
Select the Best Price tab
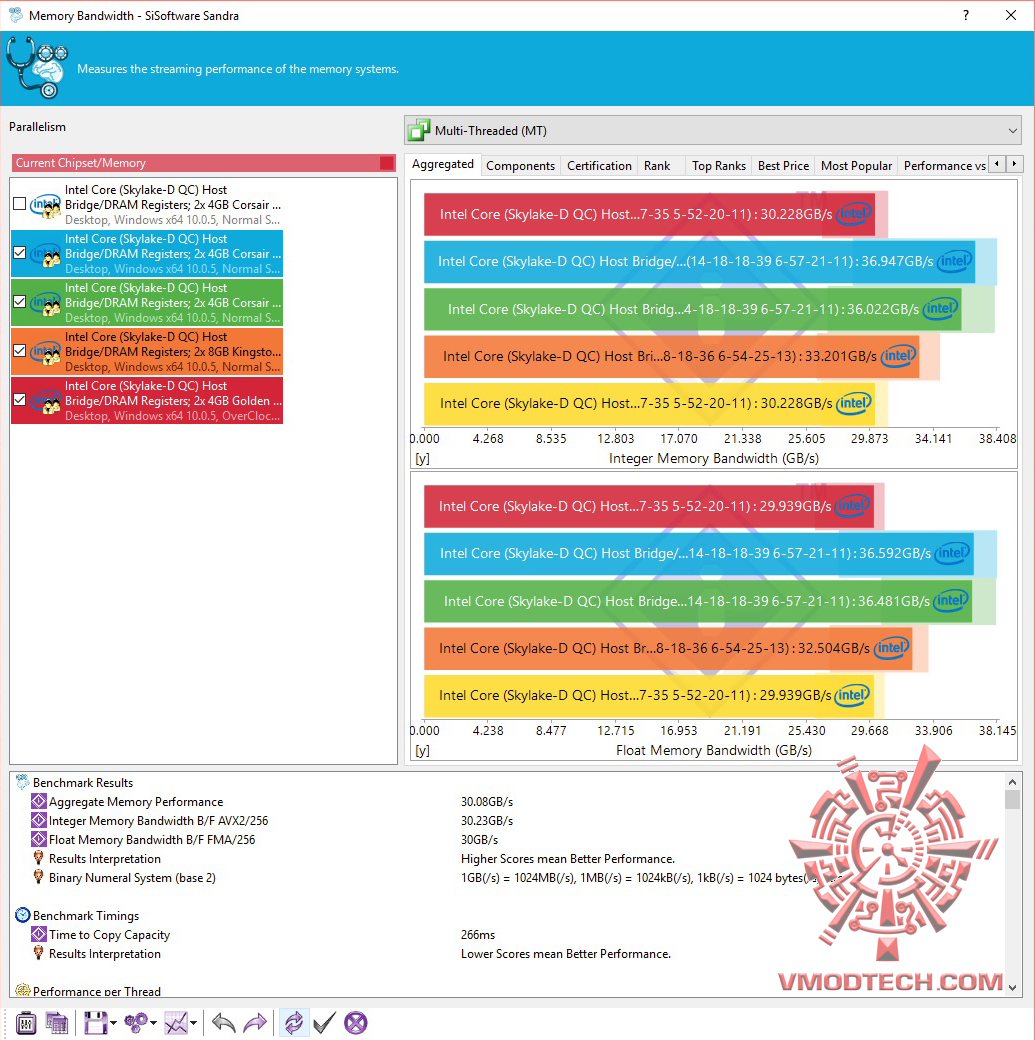(x=783, y=166)
